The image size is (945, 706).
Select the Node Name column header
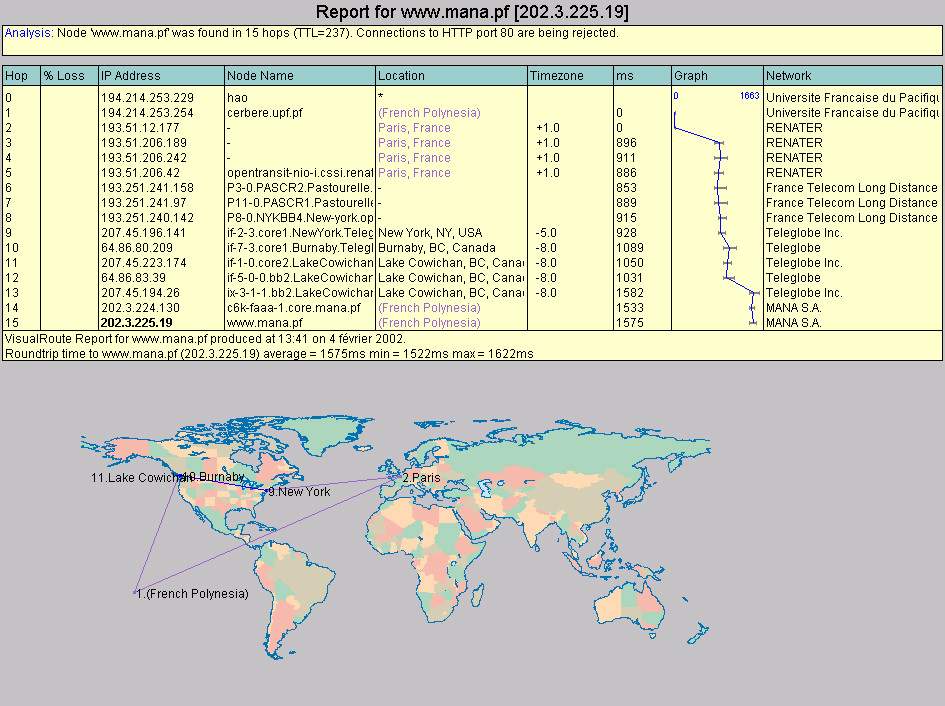(260, 76)
